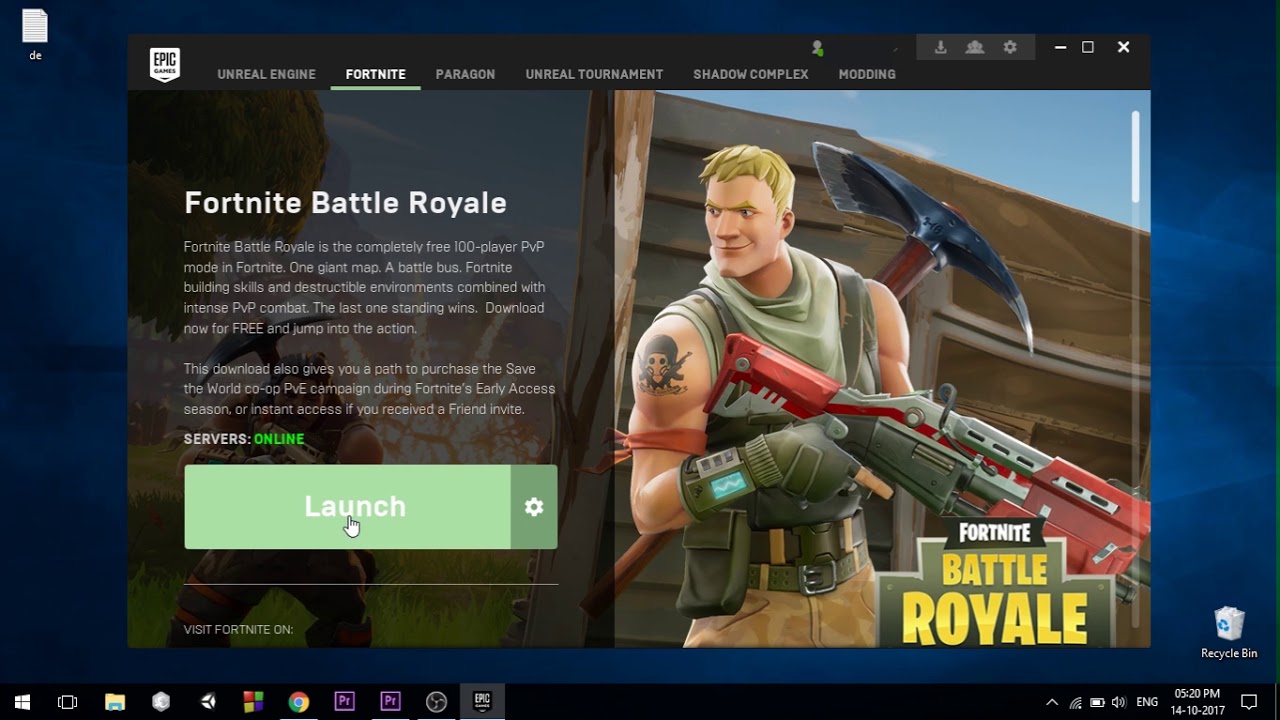Click the user profile avatar icon
This screenshot has width=1280, height=720.
pyautogui.click(x=817, y=48)
